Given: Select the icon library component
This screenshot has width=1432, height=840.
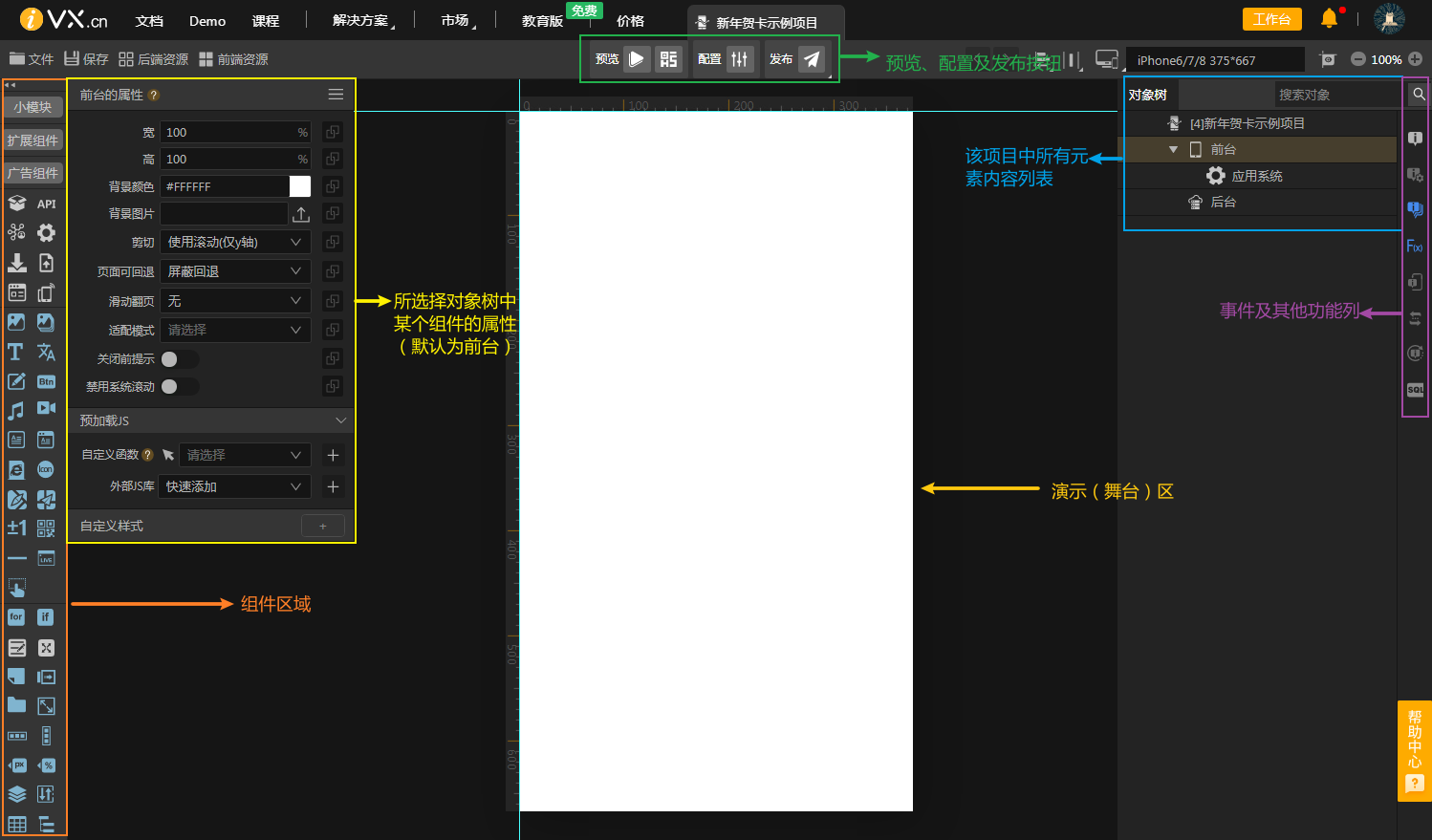Looking at the screenshot, I should coord(46,469).
